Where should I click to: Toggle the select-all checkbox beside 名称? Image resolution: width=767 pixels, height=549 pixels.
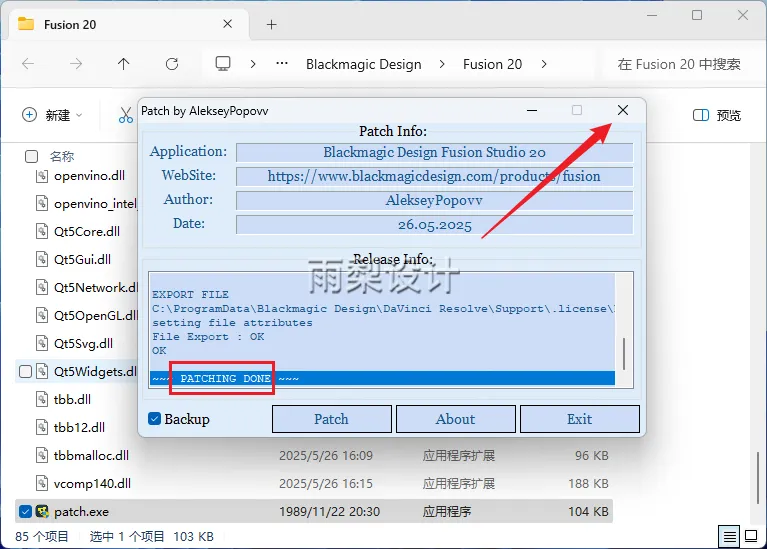[31, 157]
